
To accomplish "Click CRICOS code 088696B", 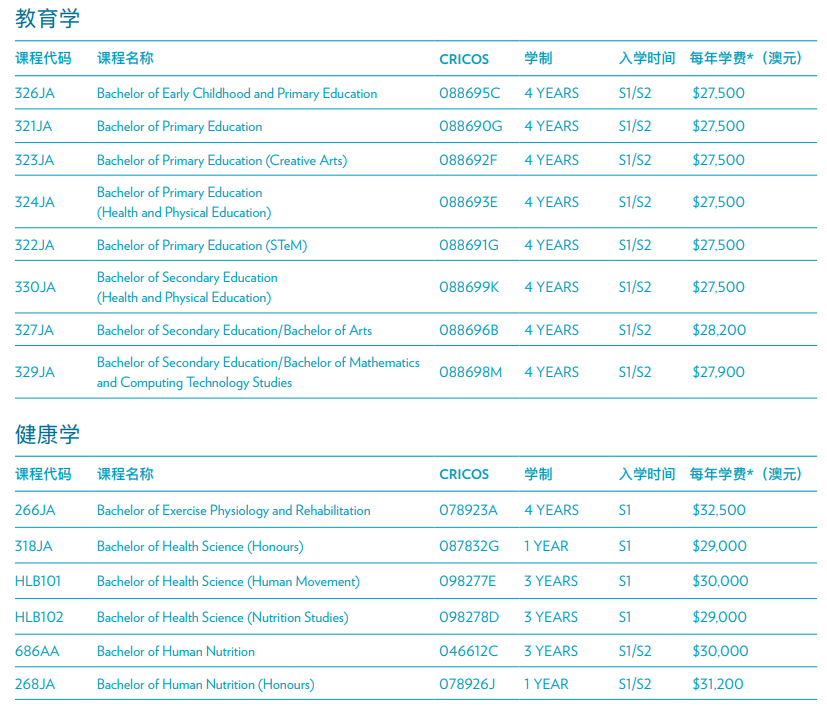I will [469, 331].
